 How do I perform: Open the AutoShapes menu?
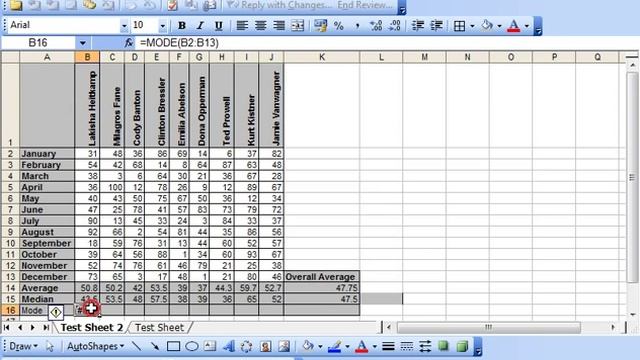96,347
